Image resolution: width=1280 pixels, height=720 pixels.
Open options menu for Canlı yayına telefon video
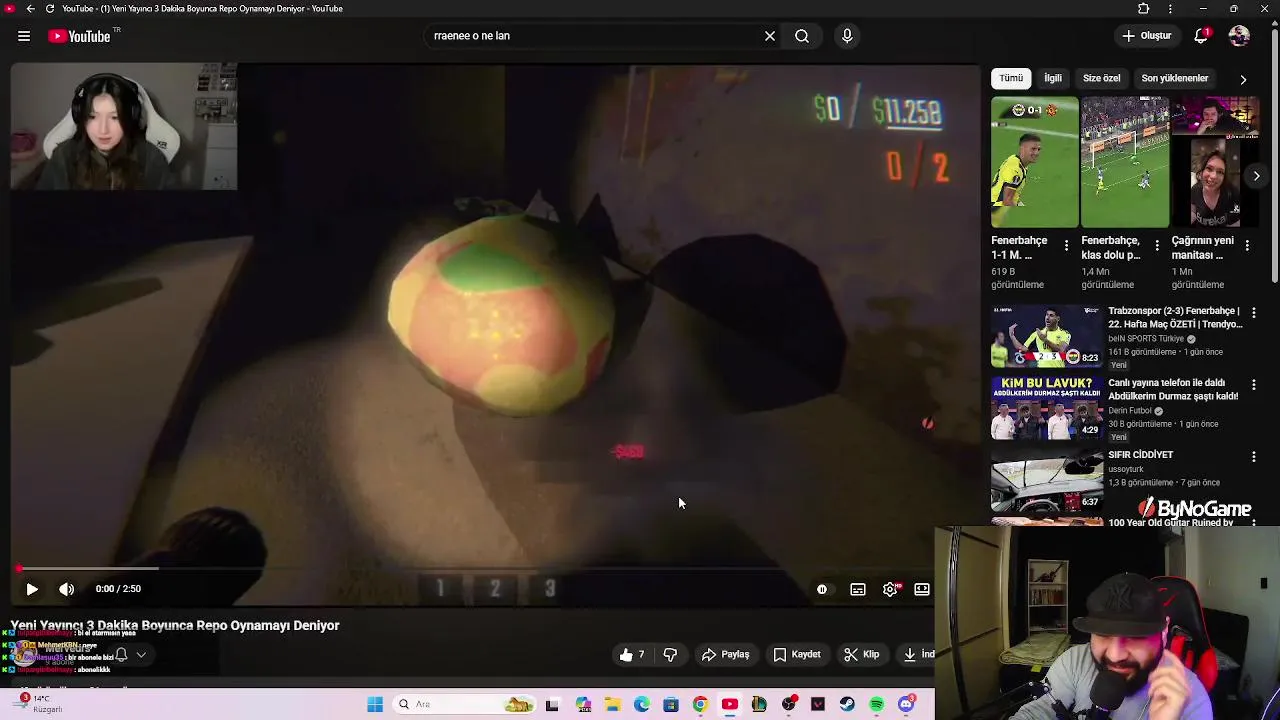(x=1253, y=385)
